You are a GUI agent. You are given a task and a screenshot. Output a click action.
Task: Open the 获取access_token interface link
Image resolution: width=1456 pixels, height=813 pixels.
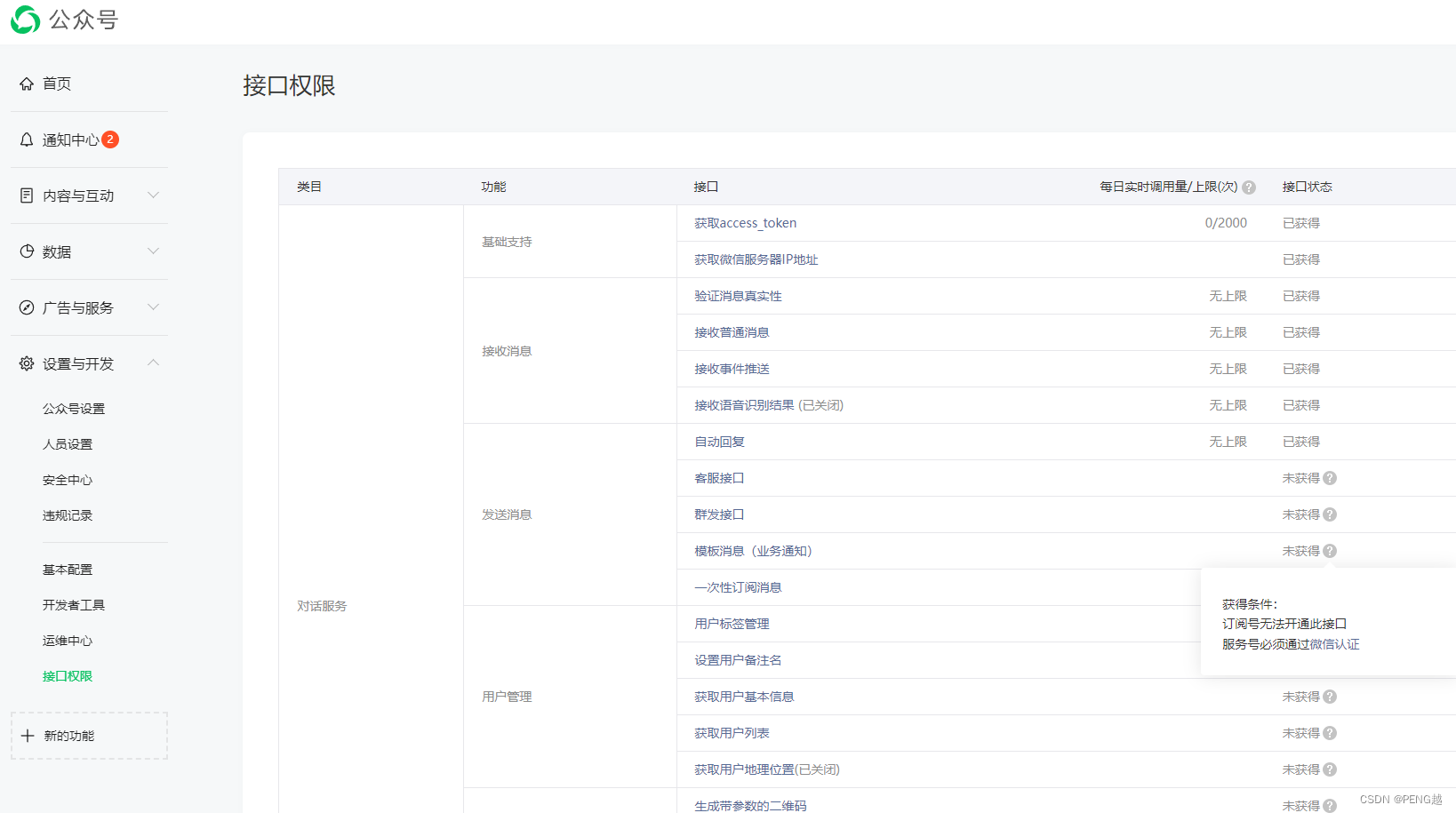click(x=745, y=223)
